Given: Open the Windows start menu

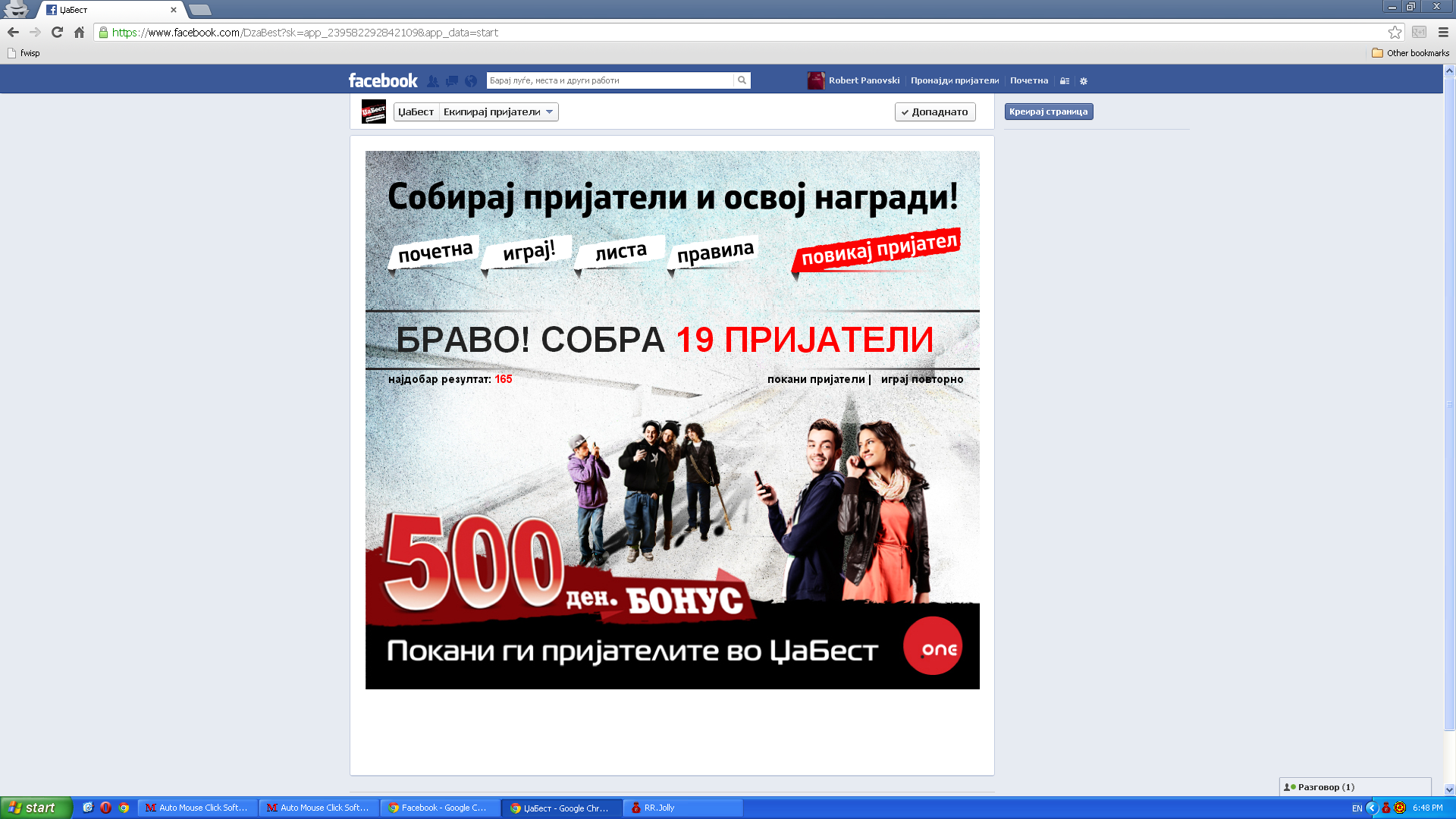Looking at the screenshot, I should click(36, 808).
